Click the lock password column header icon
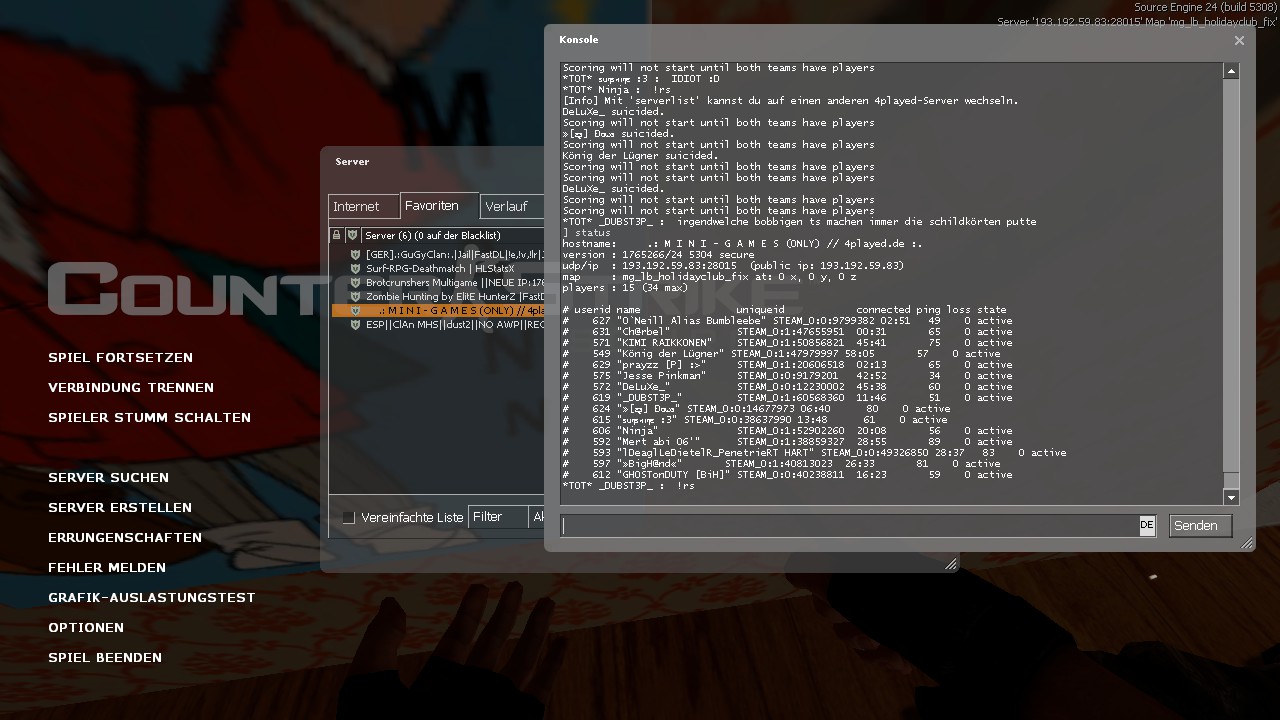Image resolution: width=1280 pixels, height=720 pixels. tap(336, 236)
